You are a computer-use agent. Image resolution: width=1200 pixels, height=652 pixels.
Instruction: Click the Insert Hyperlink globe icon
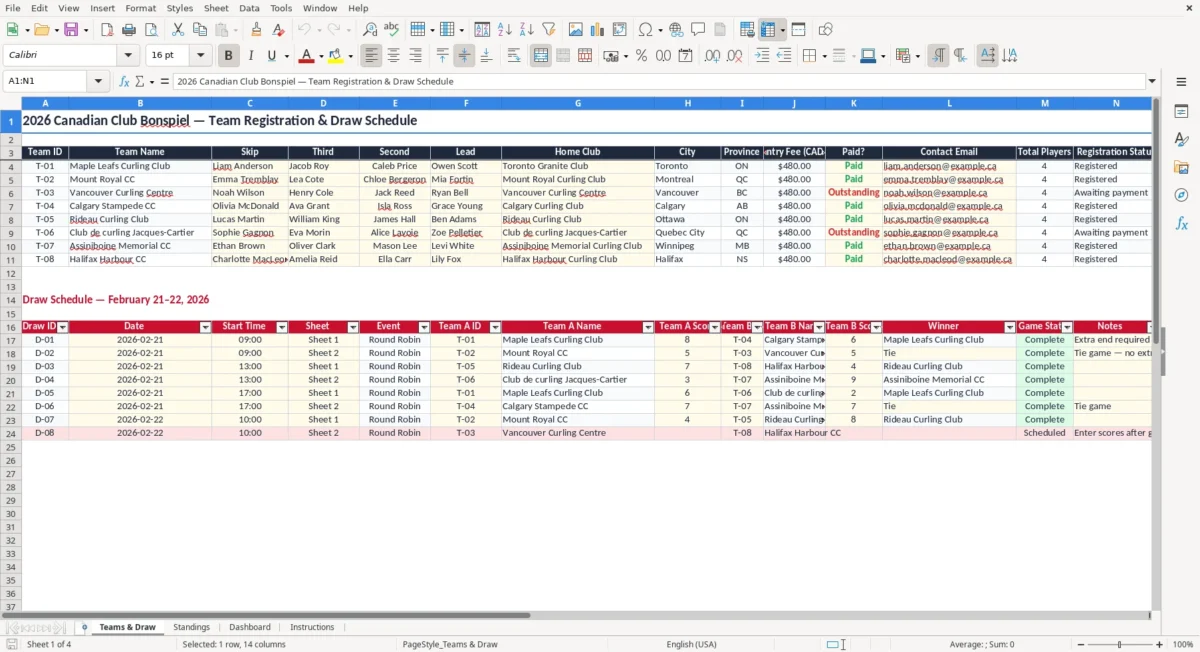(x=677, y=30)
